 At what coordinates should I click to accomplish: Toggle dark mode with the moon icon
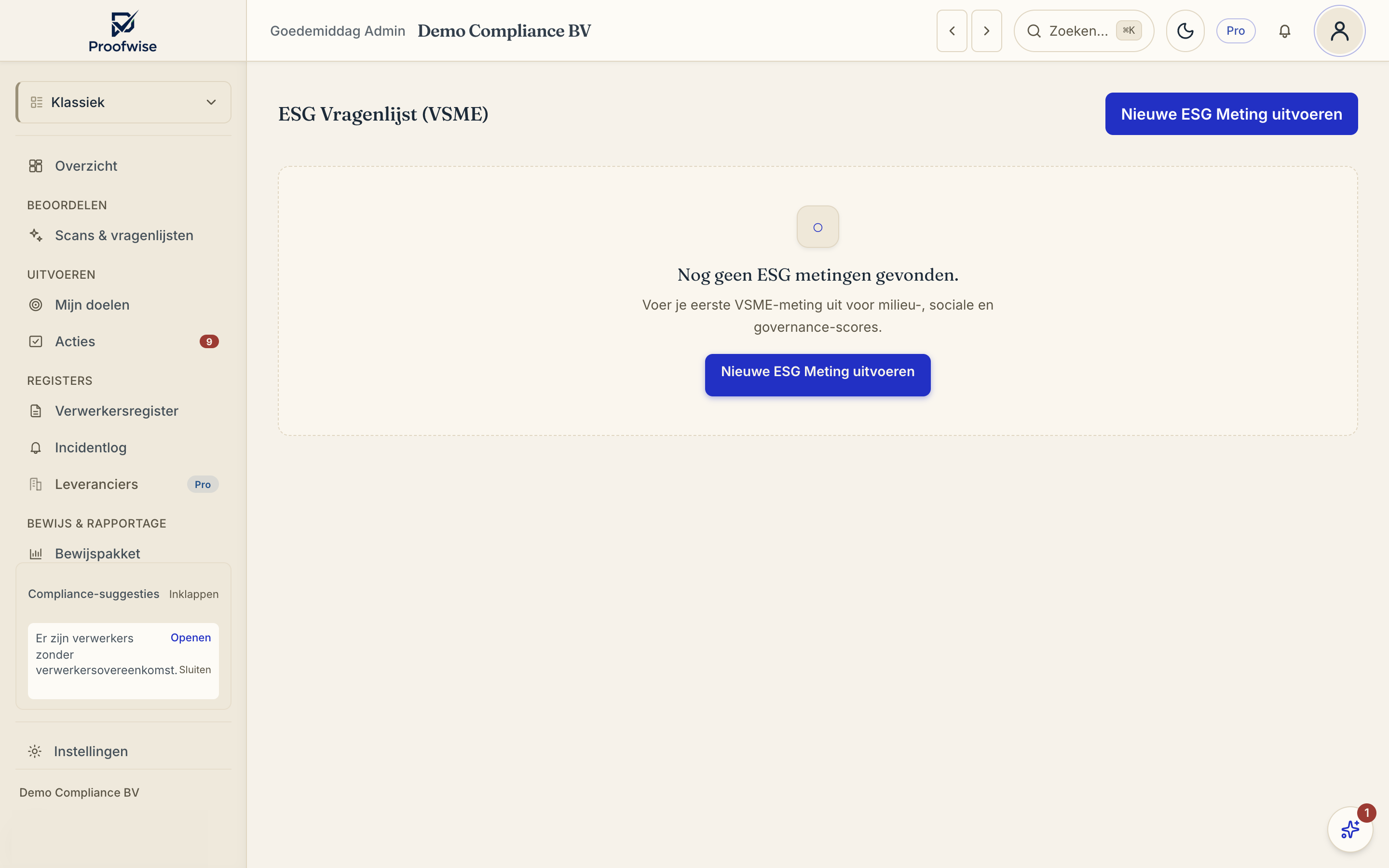(x=1185, y=31)
